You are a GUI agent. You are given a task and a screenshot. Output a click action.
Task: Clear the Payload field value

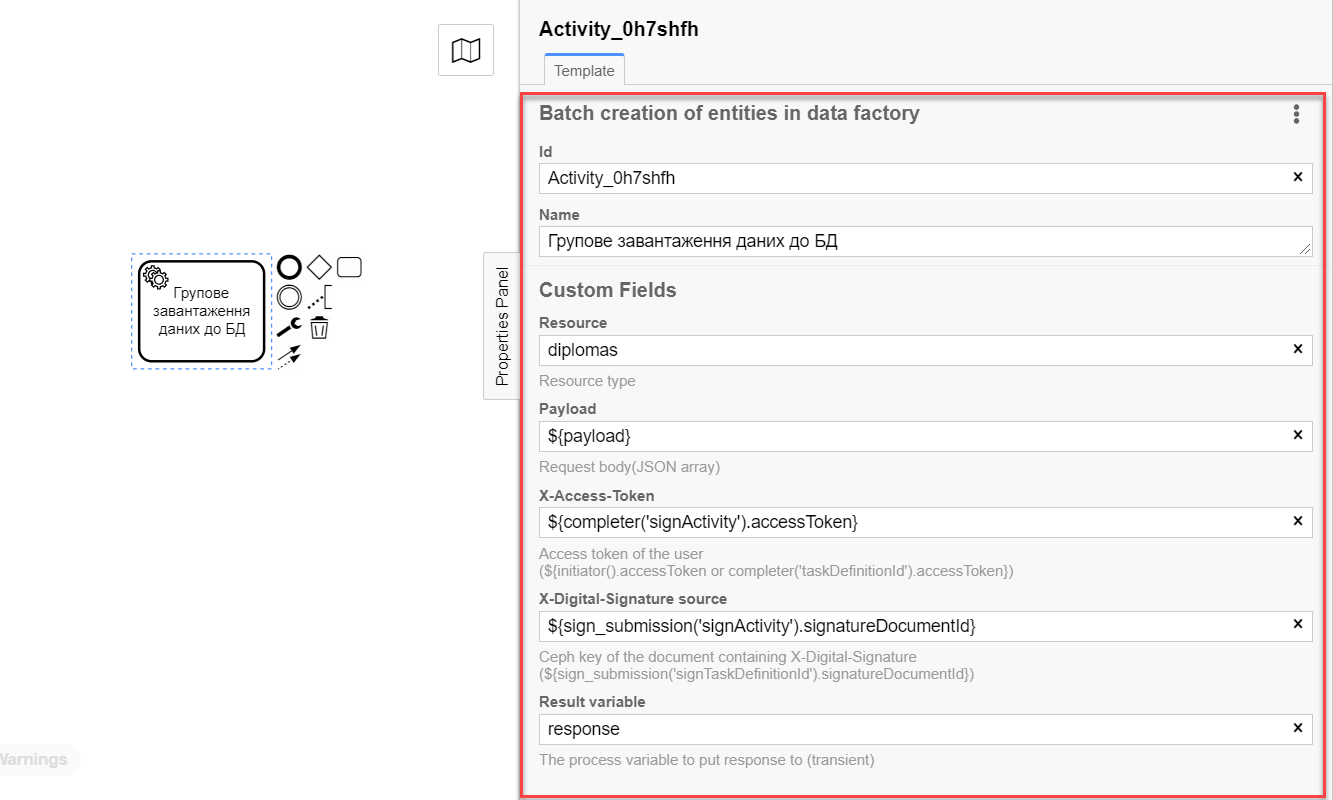click(x=1298, y=435)
